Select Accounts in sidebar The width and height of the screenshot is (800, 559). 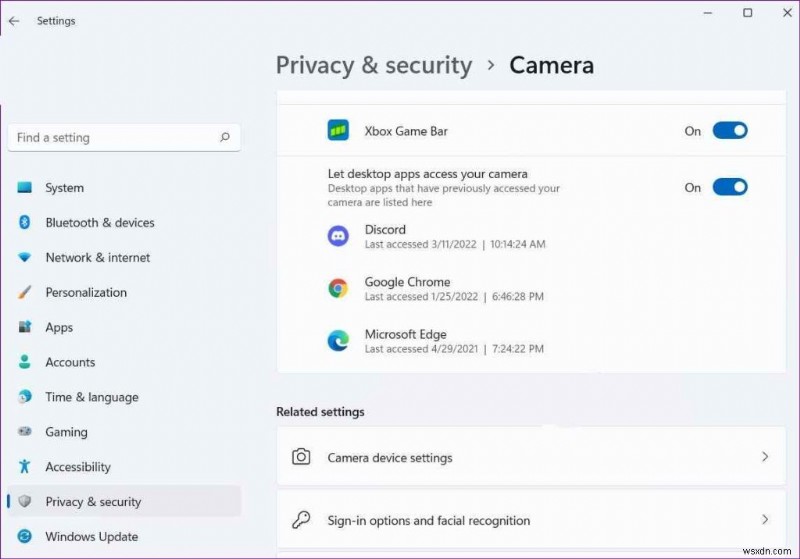pyautogui.click(x=124, y=362)
